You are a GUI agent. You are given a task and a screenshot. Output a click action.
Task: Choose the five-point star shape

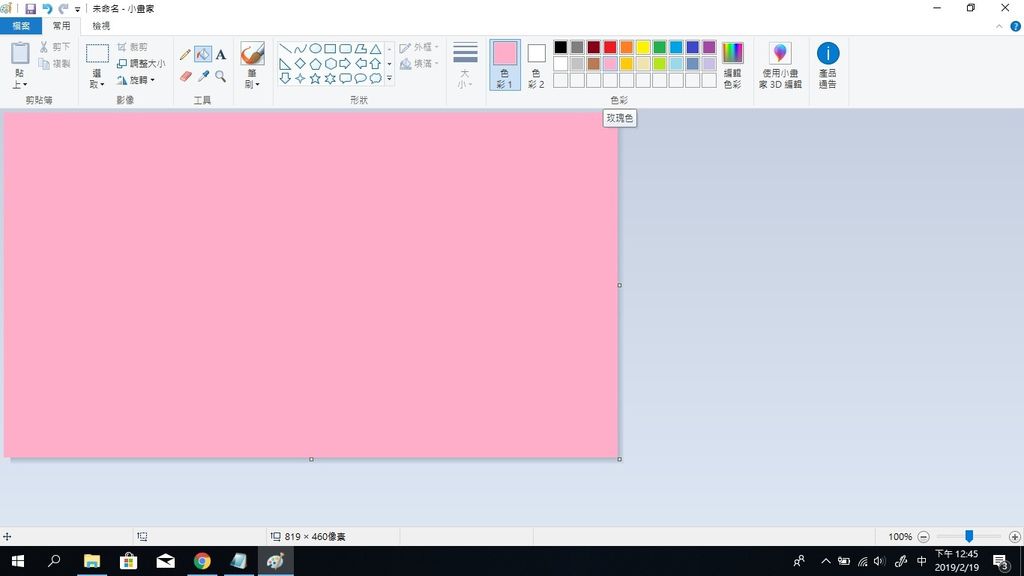pos(315,78)
